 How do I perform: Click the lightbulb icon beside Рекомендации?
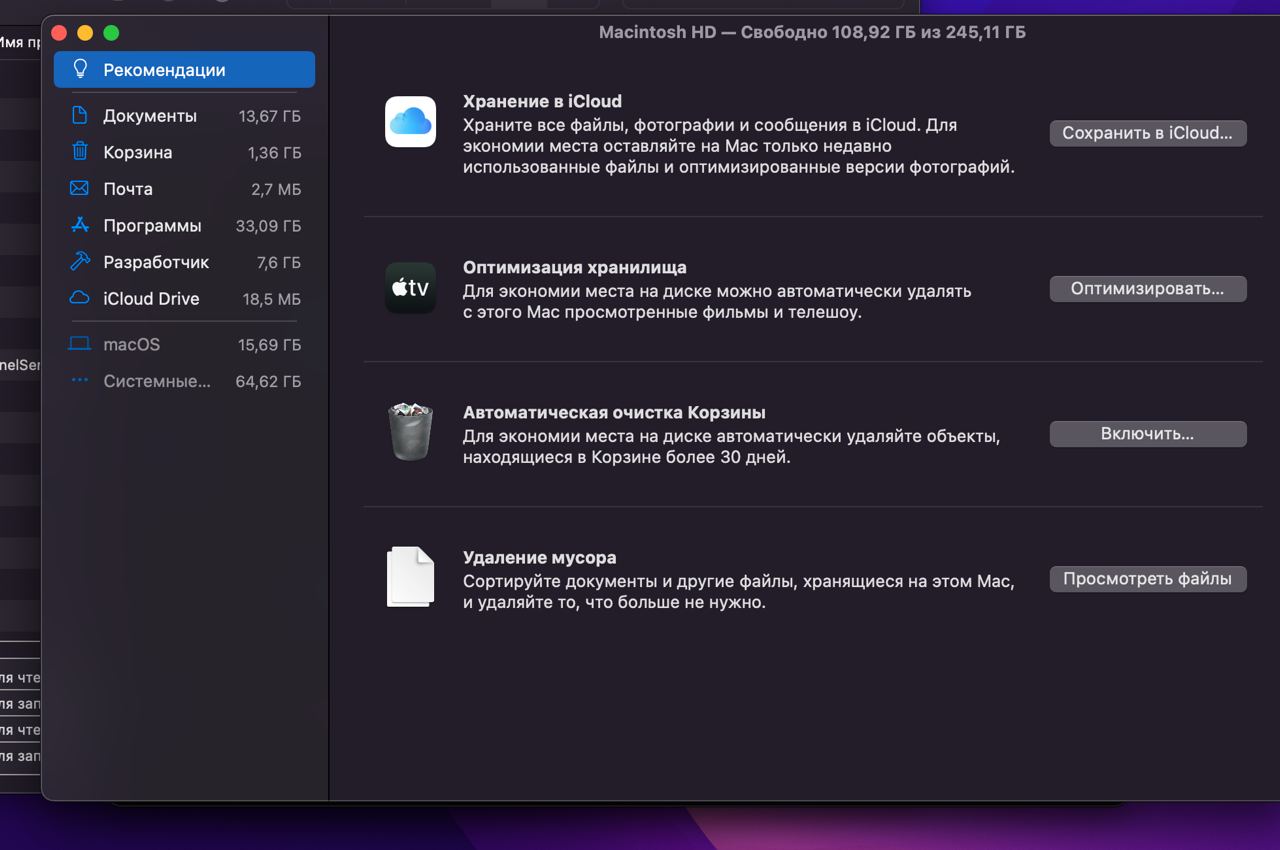click(x=81, y=70)
